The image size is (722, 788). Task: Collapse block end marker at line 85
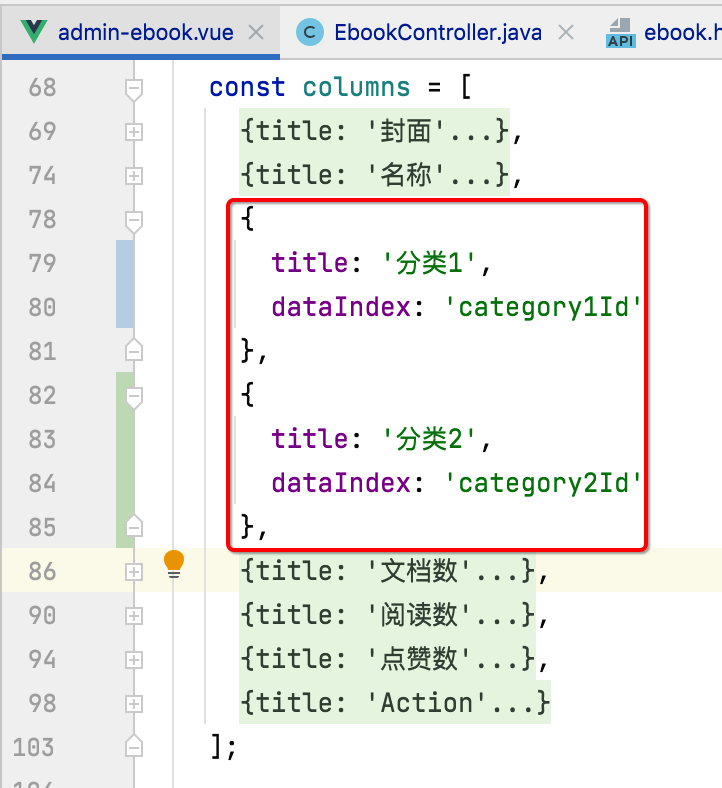[134, 526]
